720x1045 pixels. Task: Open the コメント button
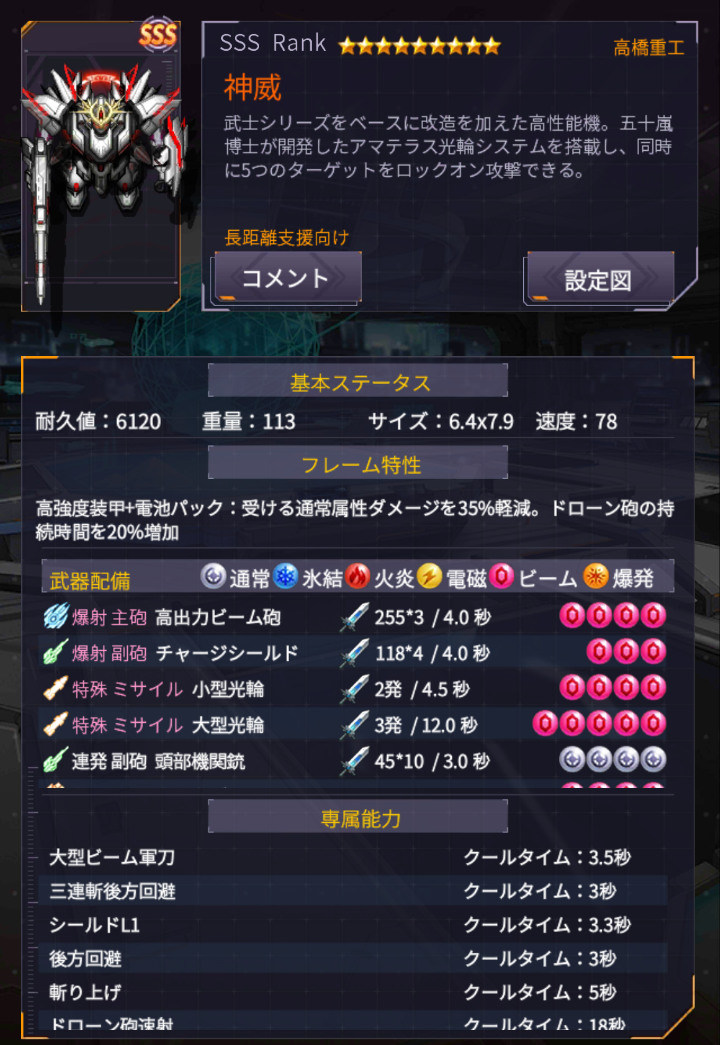287,277
